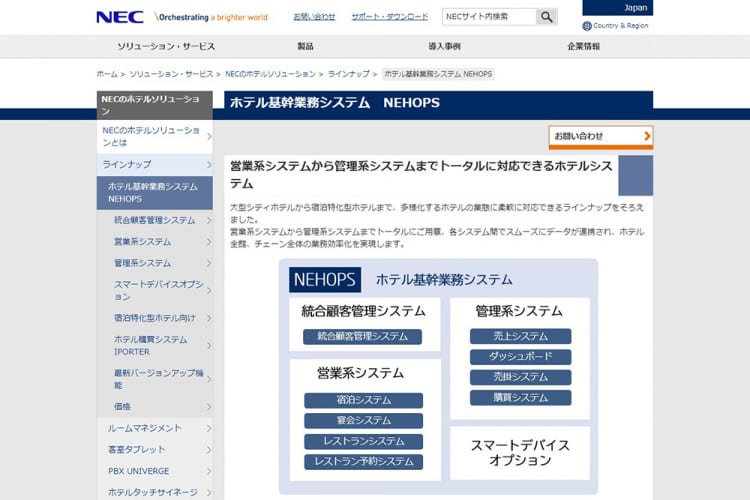The height and width of the screenshot is (500, 750).
Task: Click diagram button レストランシステム
Action: 364,441
